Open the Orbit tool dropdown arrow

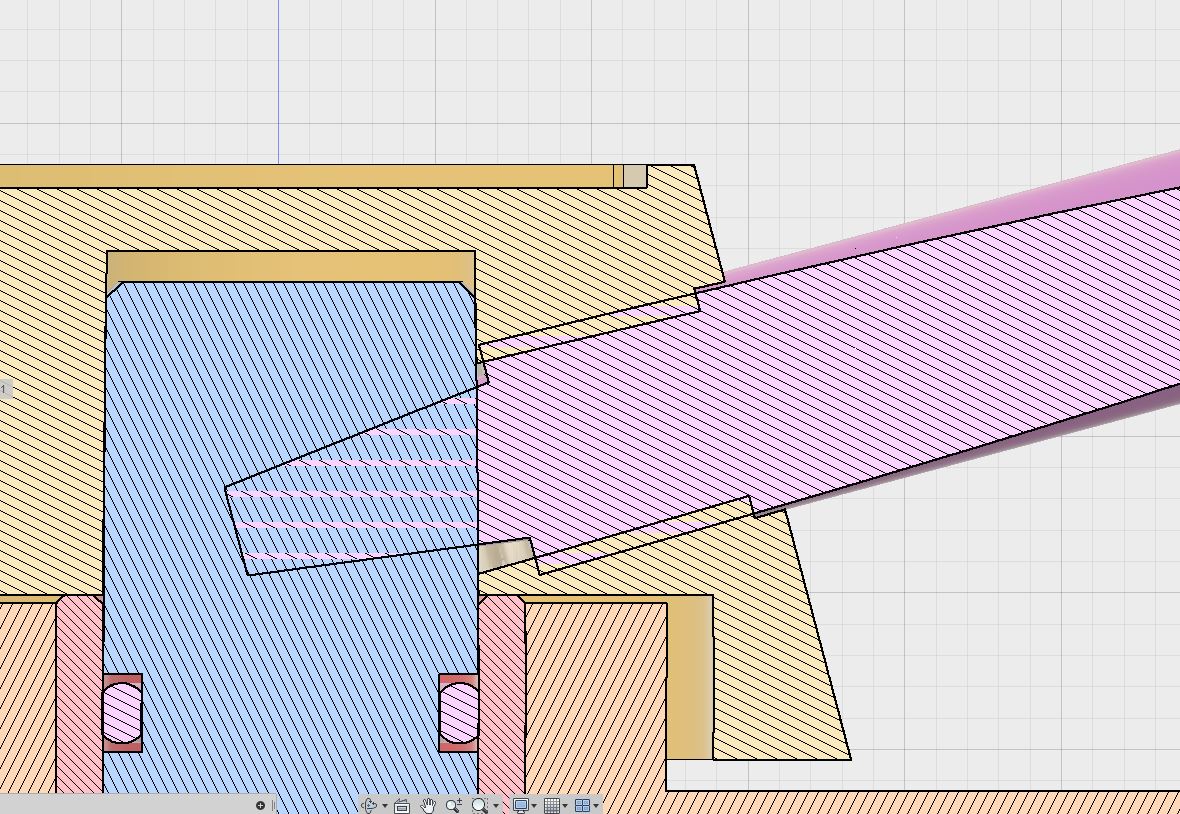385,806
